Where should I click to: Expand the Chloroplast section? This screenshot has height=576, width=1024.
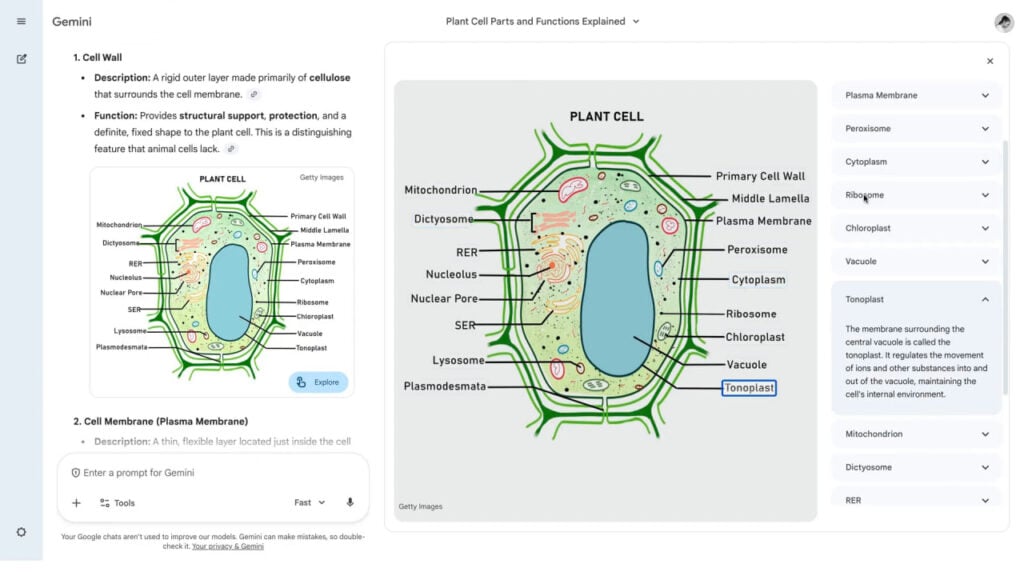[x=985, y=228]
